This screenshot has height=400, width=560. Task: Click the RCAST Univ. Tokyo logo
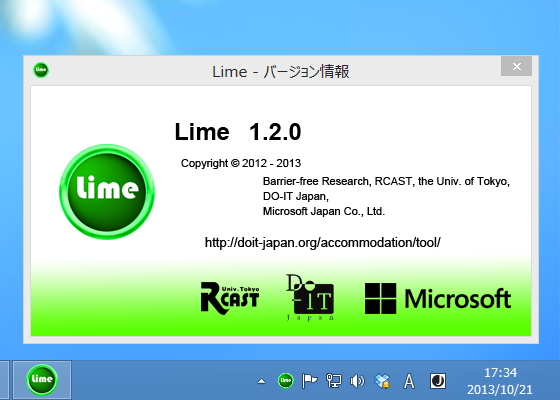pyautogui.click(x=230, y=298)
